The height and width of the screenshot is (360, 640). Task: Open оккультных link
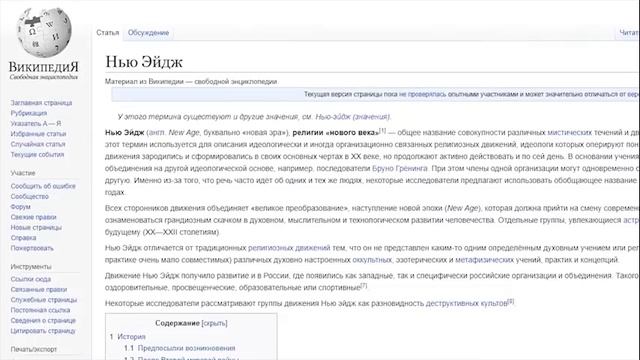tap(372, 260)
